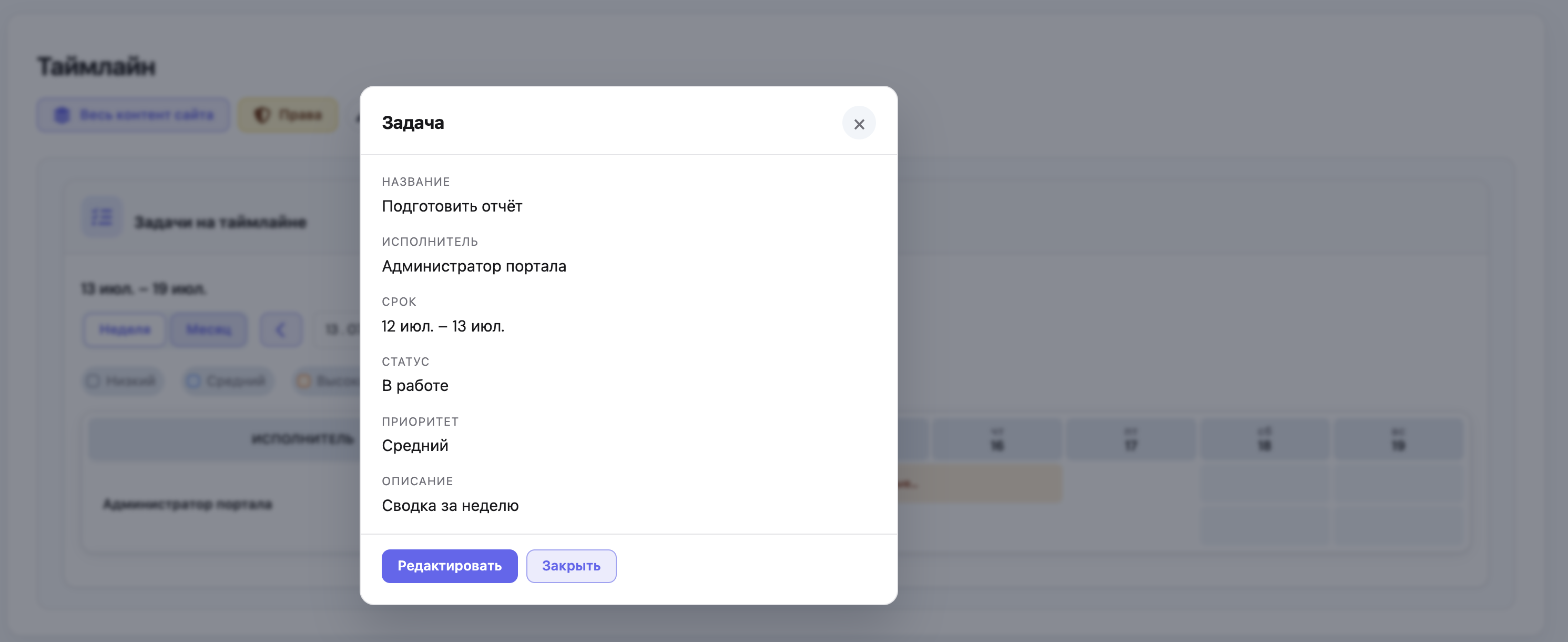Click the database icon in 'Весь контент сайта'
Viewport: 1568px width, 642px height.
tap(62, 115)
